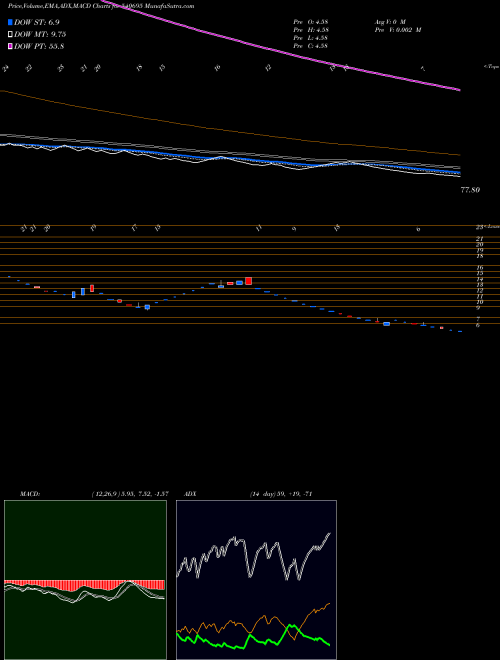Click inside the dark blue ADX chart panel
500x660 pixels.
(x=256, y=580)
